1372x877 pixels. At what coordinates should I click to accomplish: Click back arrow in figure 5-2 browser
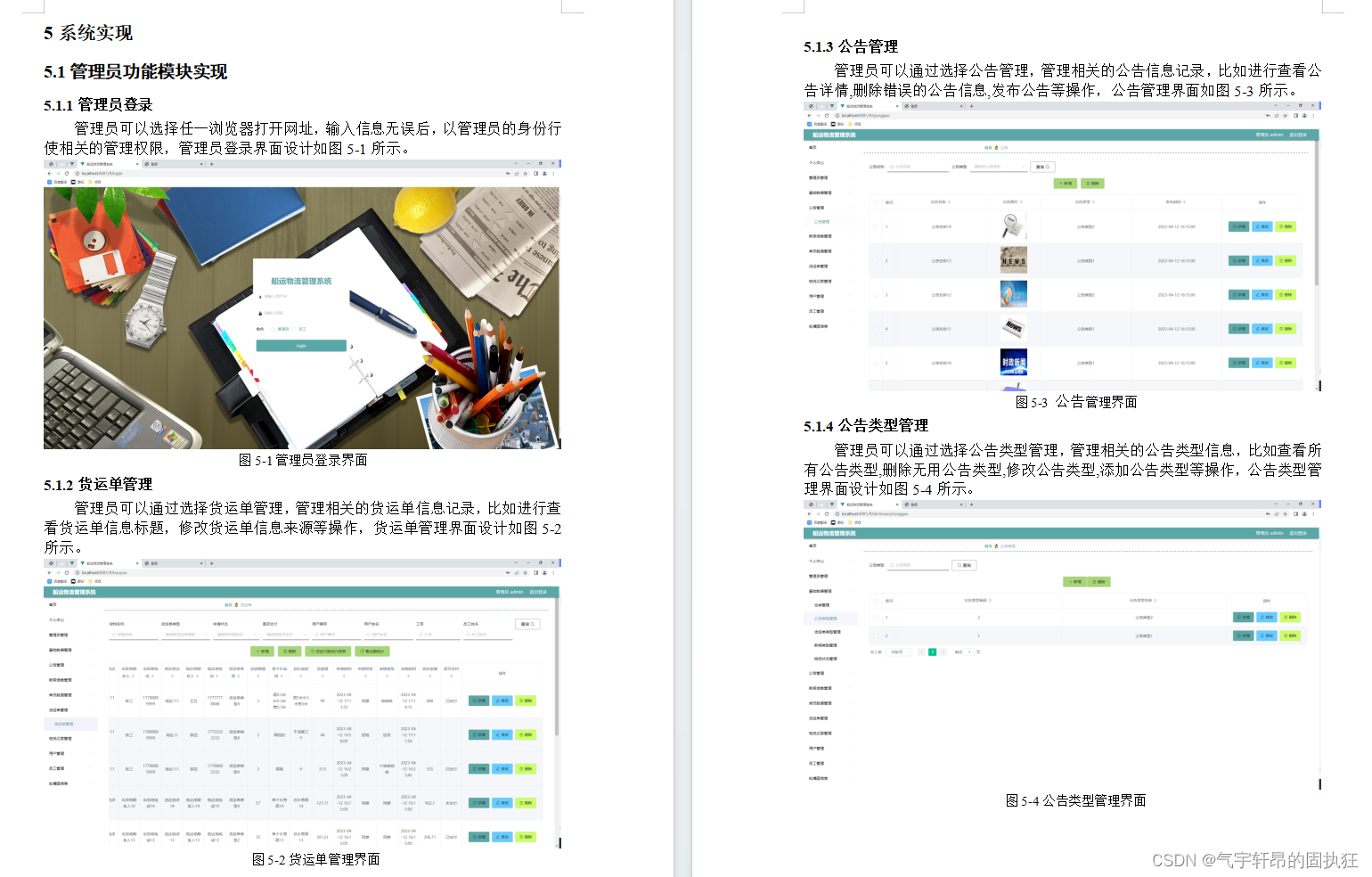(50, 573)
